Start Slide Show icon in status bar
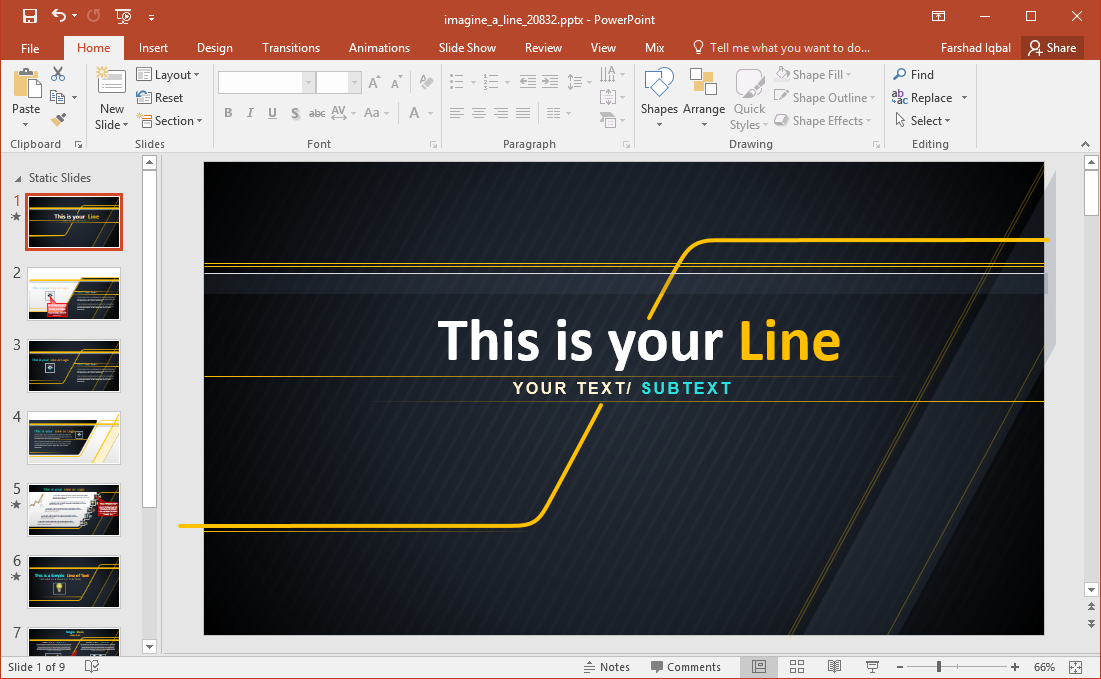1101x679 pixels. pyautogui.click(x=872, y=667)
